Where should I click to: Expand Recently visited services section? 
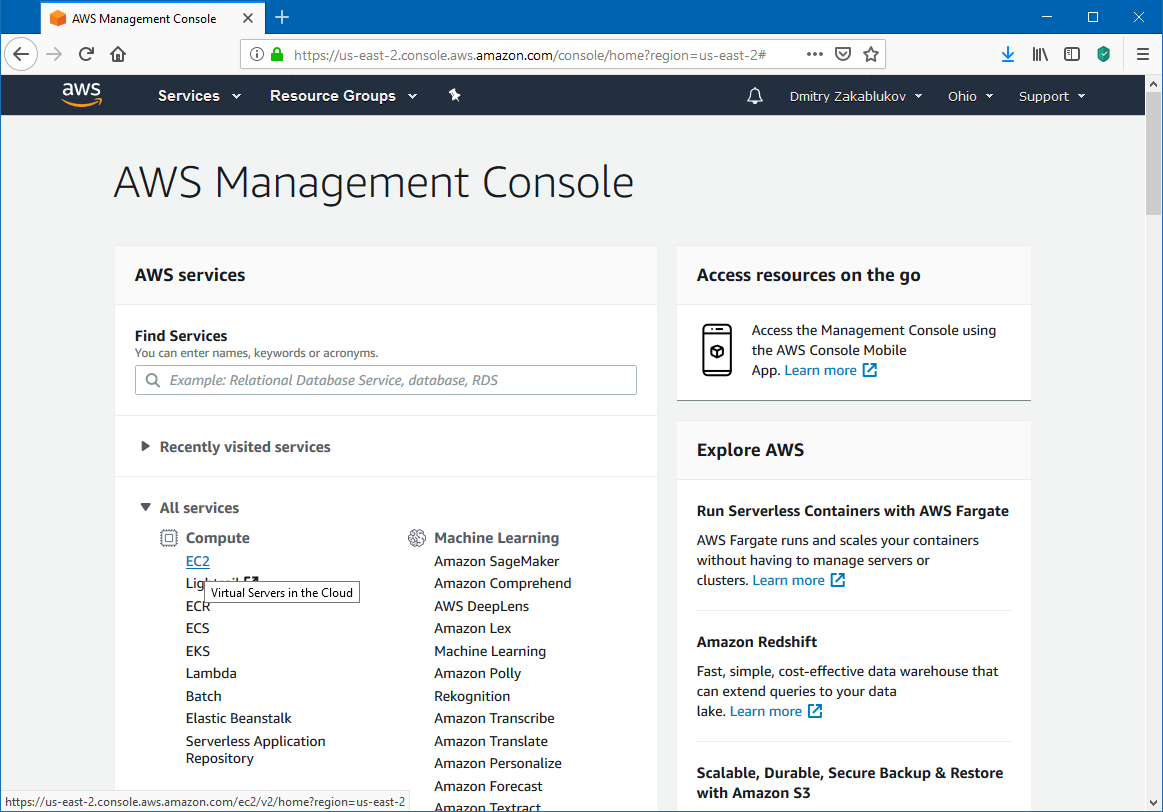236,446
